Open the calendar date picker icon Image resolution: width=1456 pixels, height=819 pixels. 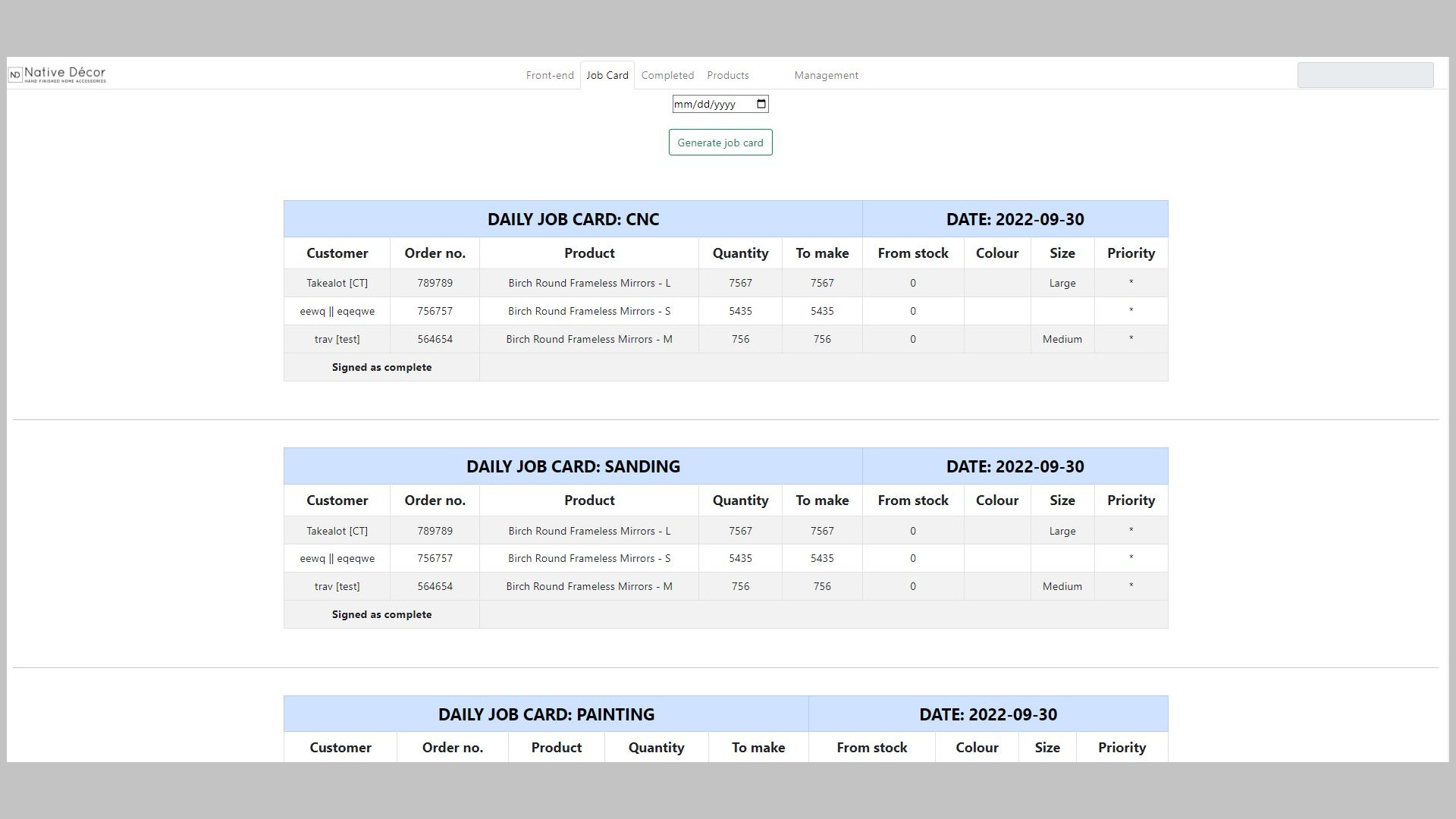(x=761, y=104)
